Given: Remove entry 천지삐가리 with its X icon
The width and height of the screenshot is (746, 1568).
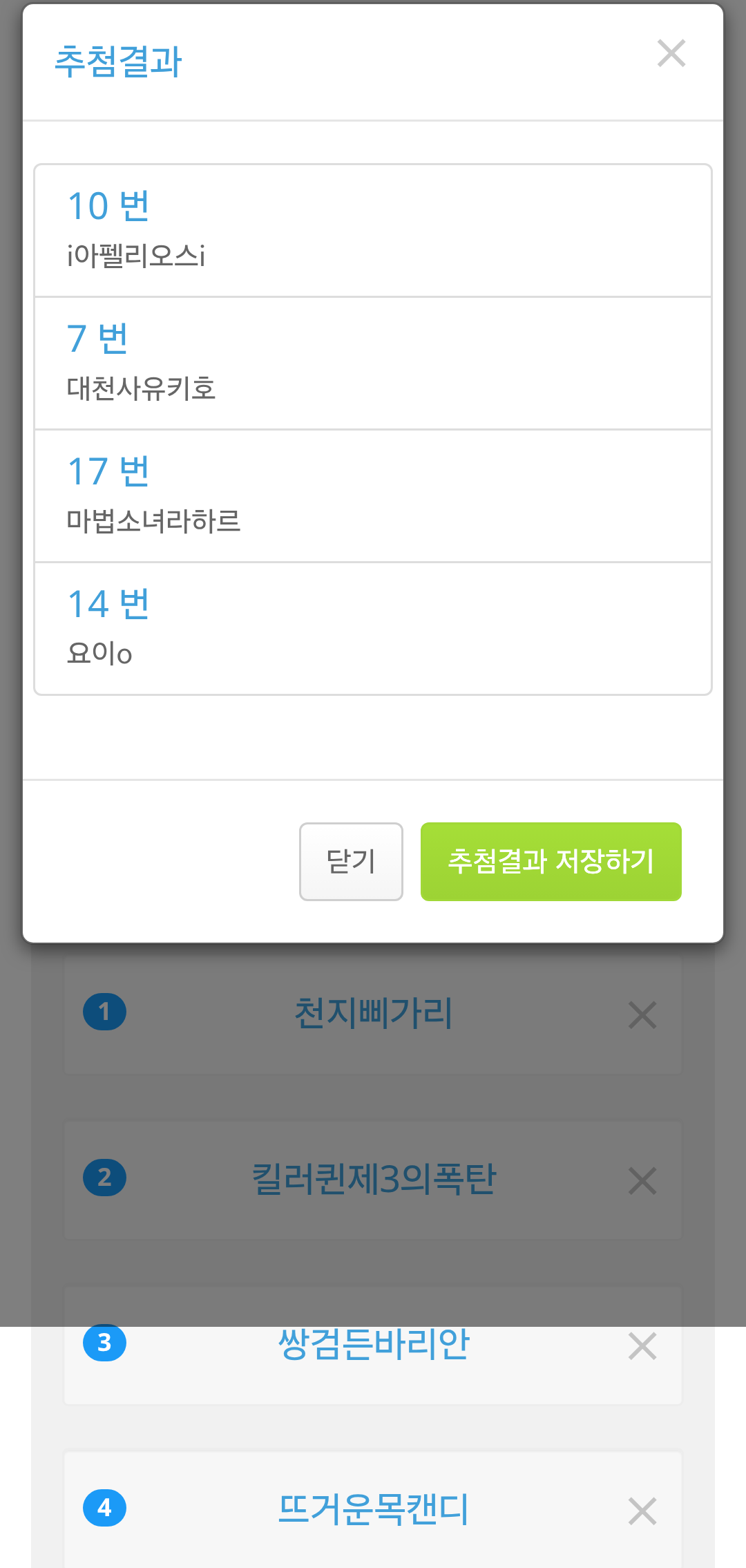Looking at the screenshot, I should pos(642,1014).
